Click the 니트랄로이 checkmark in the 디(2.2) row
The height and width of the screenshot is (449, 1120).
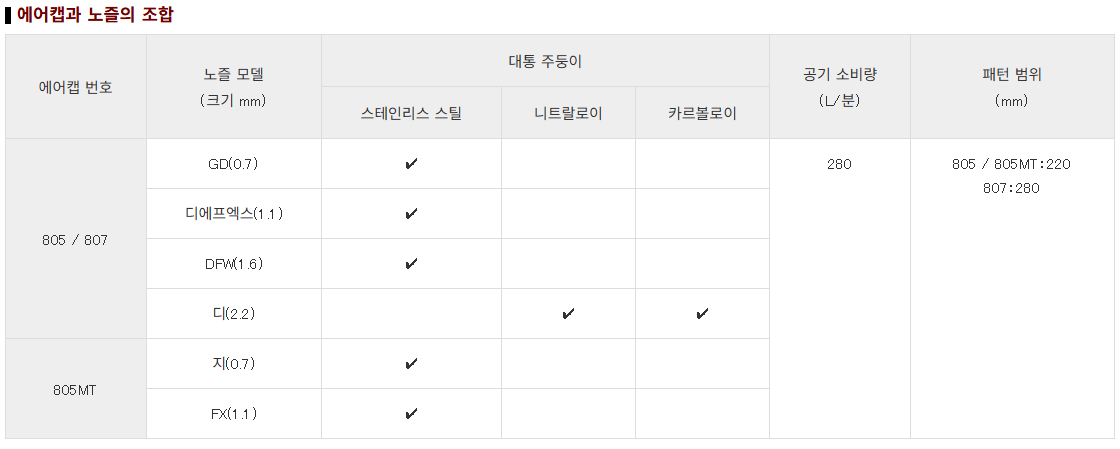(x=568, y=314)
